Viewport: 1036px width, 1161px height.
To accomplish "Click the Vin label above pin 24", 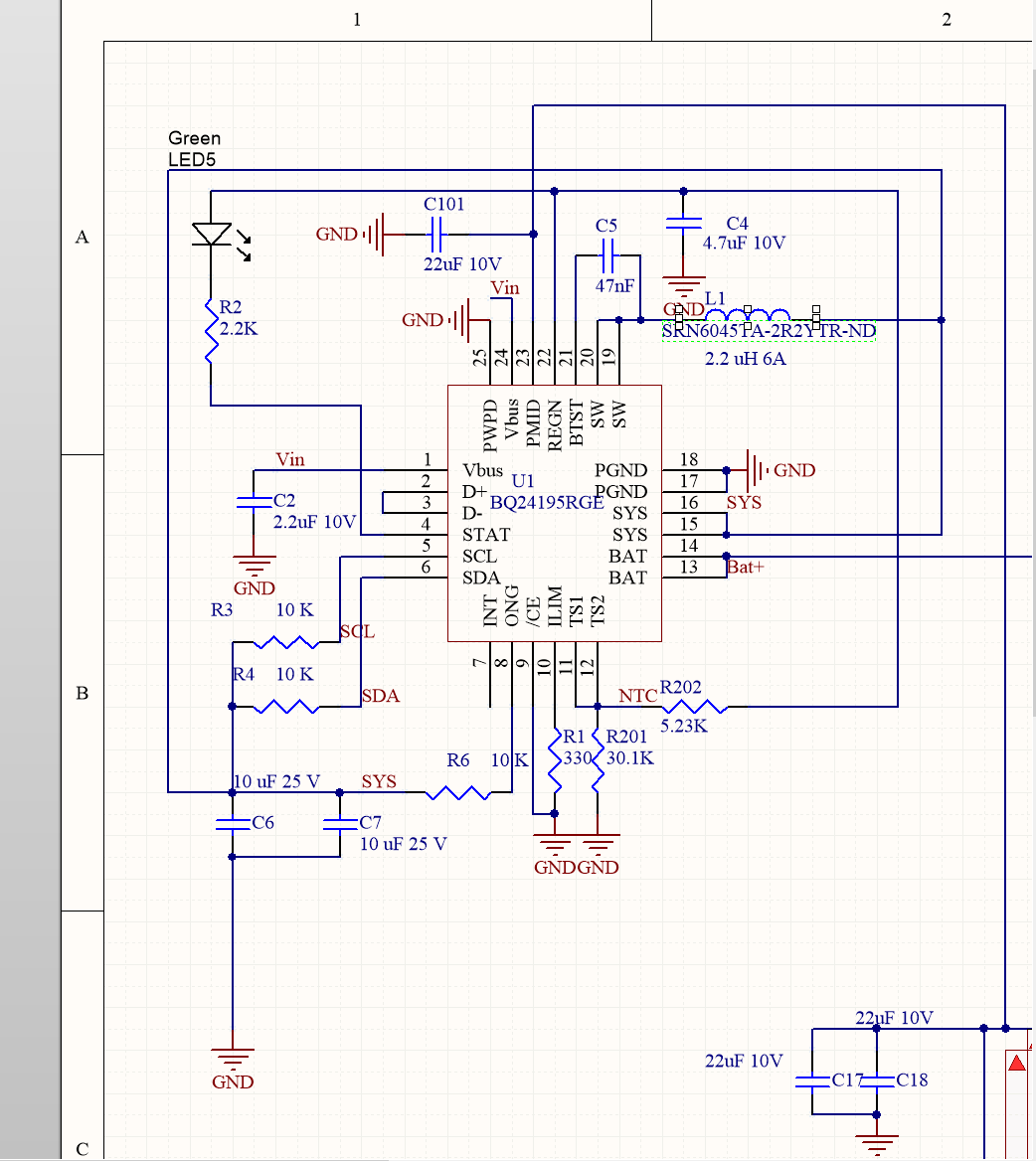I will 506,287.
